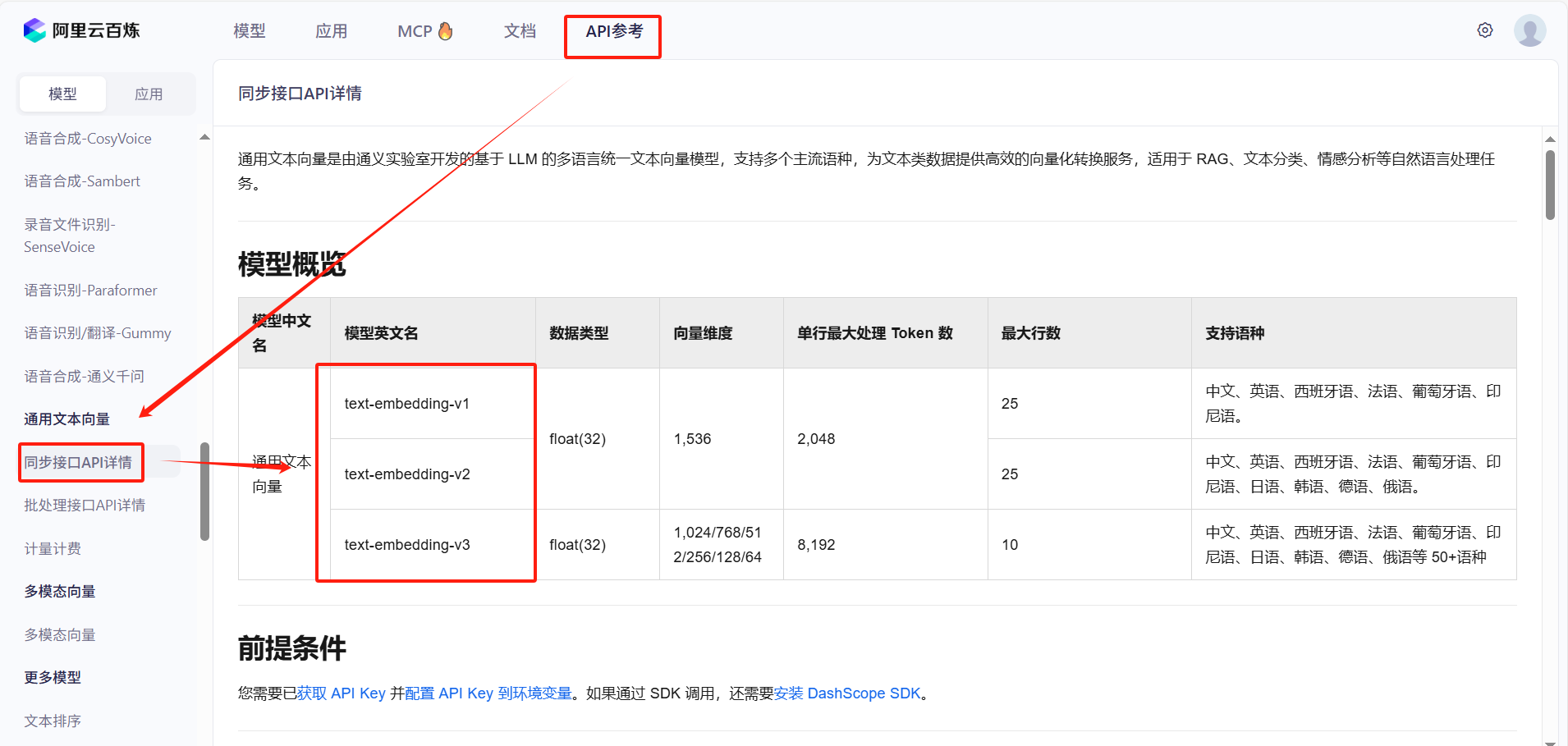Open the 应用 top navigation tab
The width and height of the screenshot is (1568, 746).
pyautogui.click(x=332, y=31)
